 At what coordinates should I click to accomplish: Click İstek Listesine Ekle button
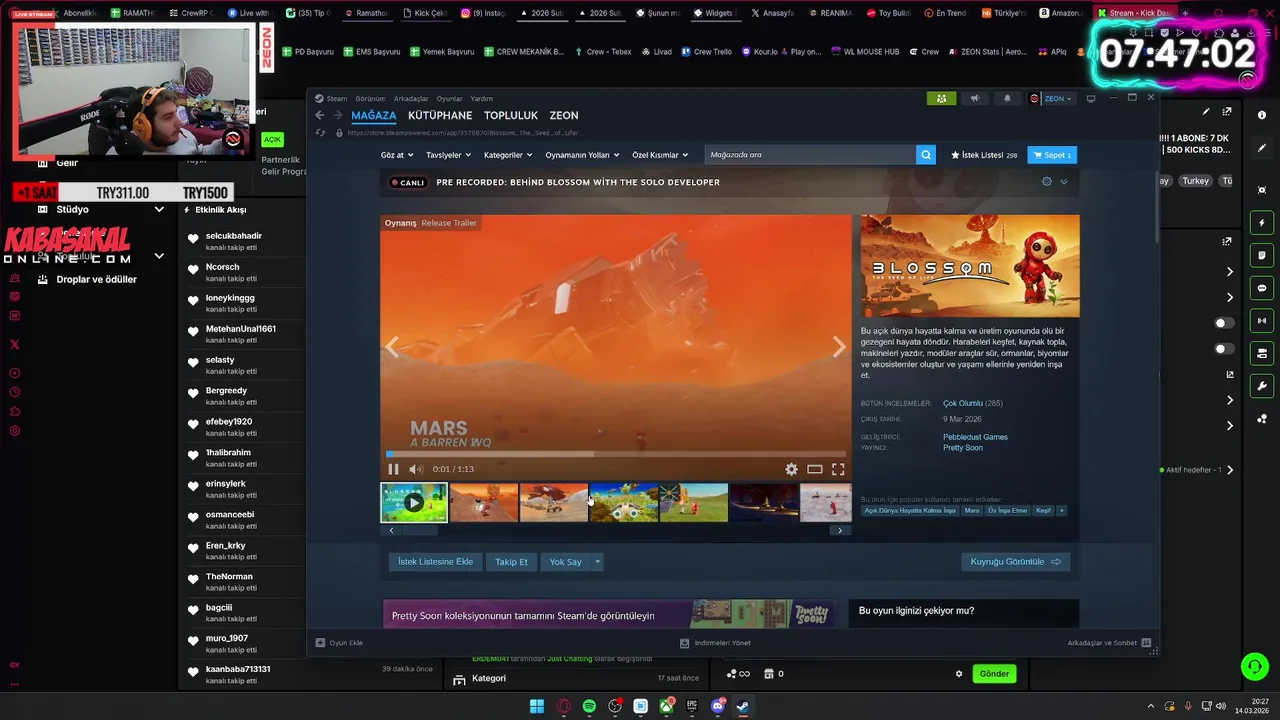click(x=435, y=562)
